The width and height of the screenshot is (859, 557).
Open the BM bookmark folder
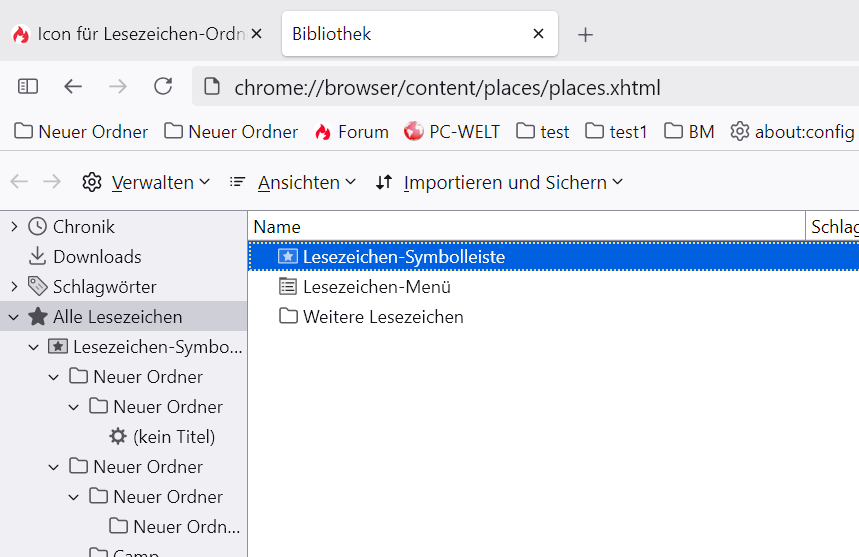689,132
